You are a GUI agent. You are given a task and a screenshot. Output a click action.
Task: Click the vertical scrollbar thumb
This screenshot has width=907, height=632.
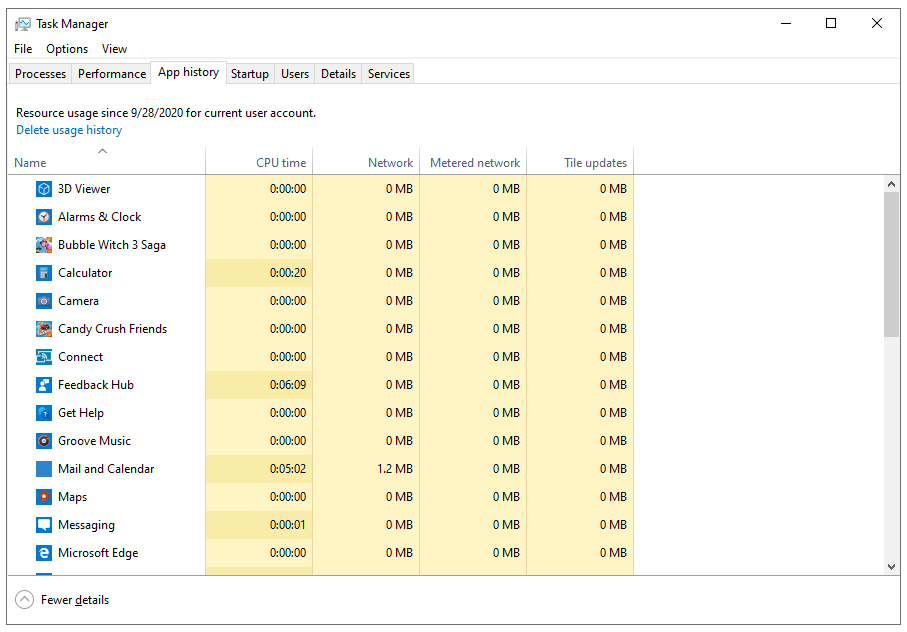[x=891, y=264]
